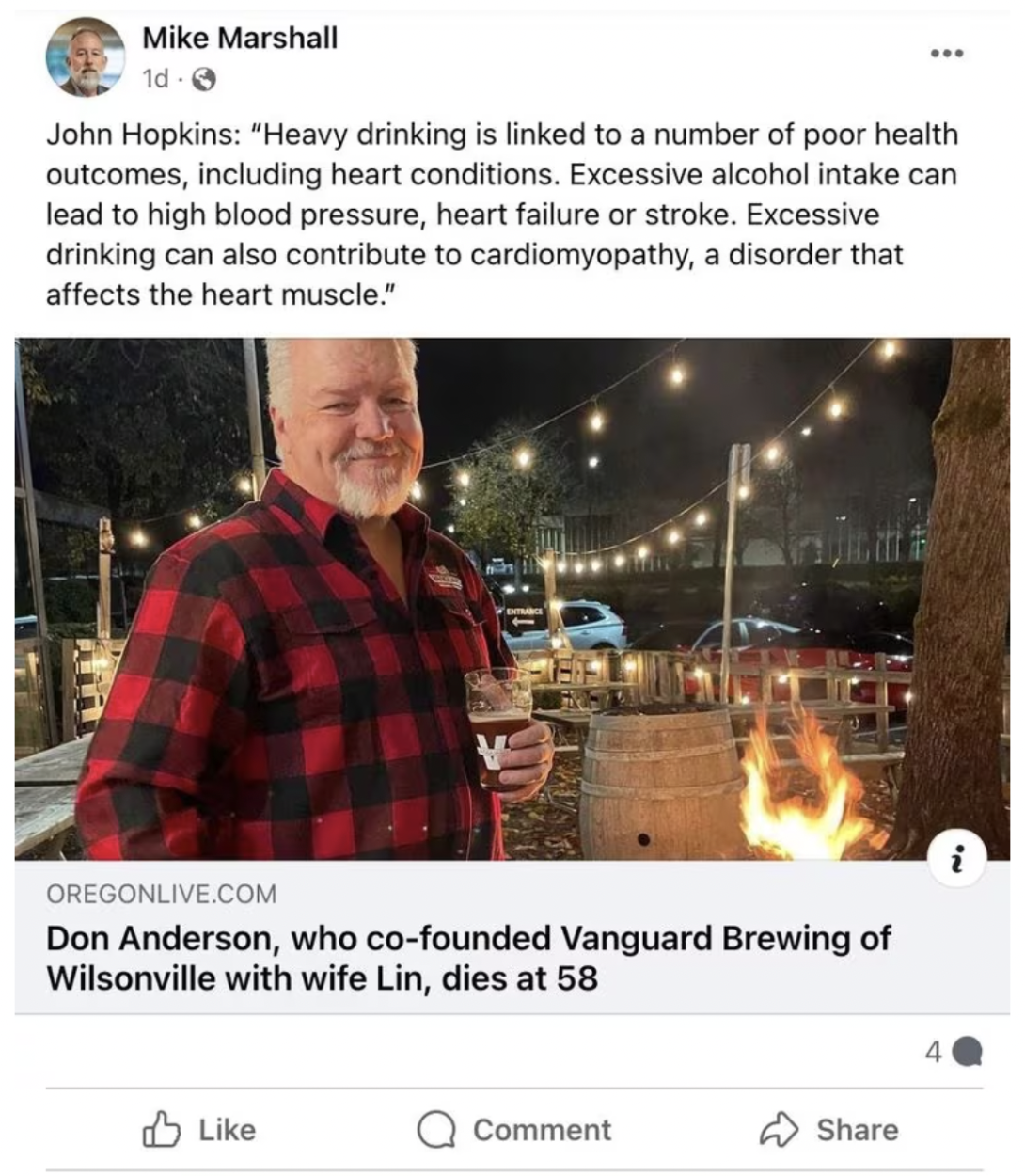The height and width of the screenshot is (1176, 1025).
Task: Click the public globe audience icon
Action: [x=203, y=81]
